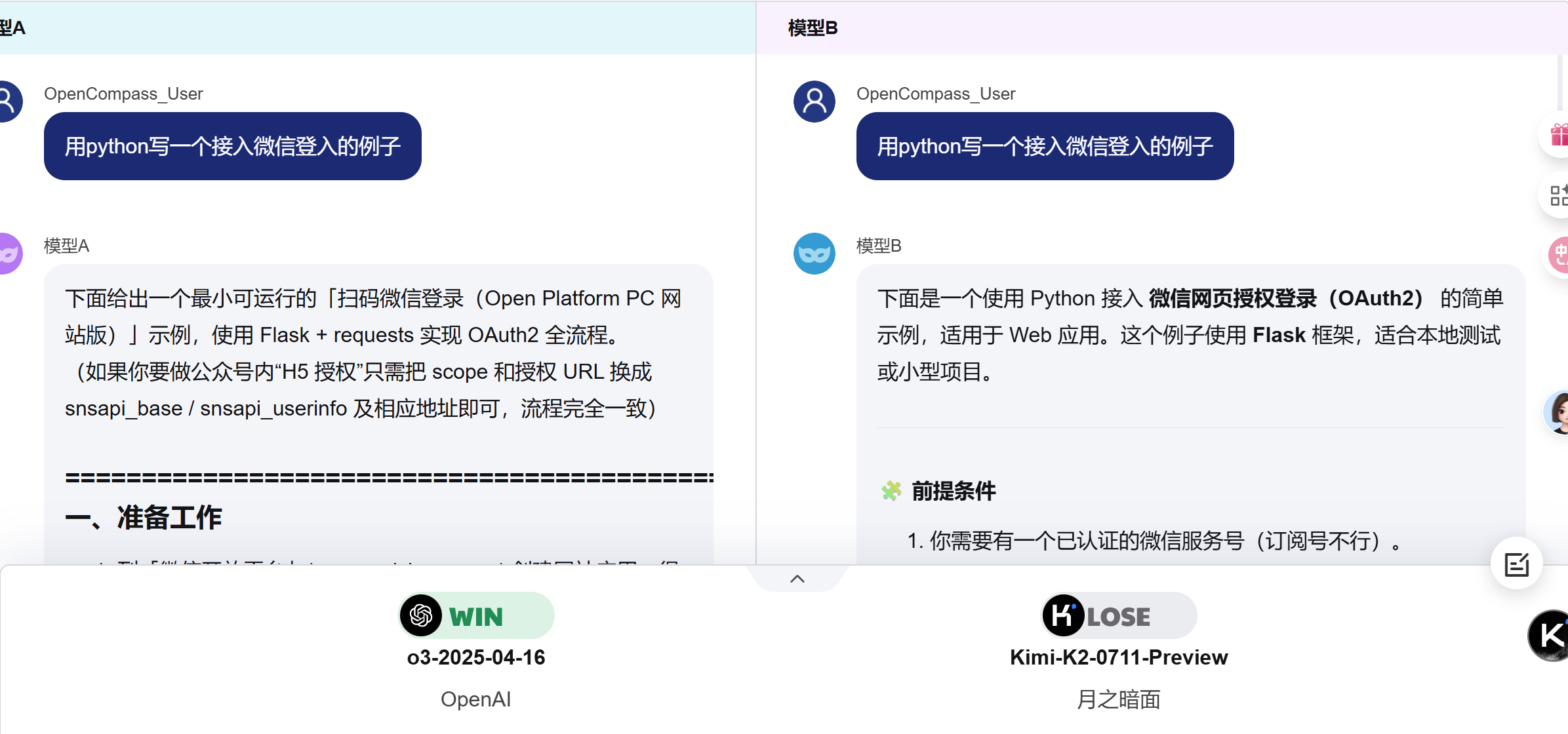Viewport: 1568px width, 734px height.
Task: Expand the result panel with up chevron
Action: tap(797, 579)
